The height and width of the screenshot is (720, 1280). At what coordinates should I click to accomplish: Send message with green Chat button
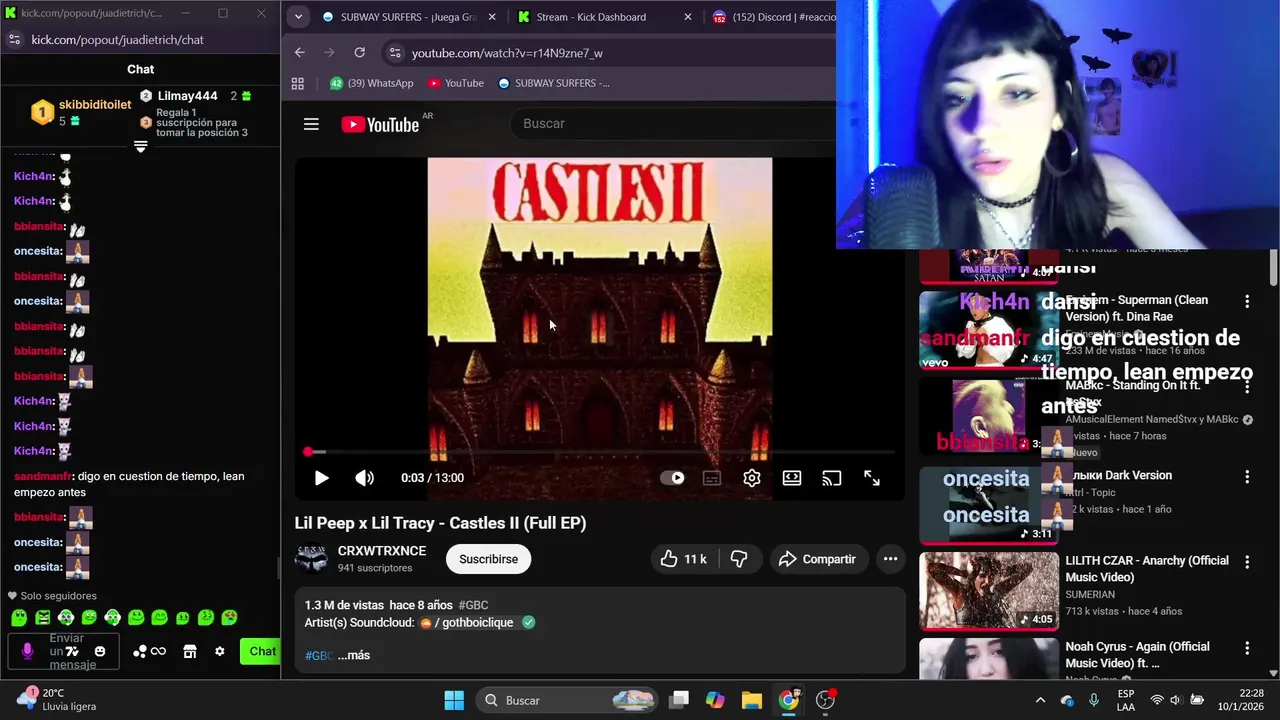coord(260,651)
